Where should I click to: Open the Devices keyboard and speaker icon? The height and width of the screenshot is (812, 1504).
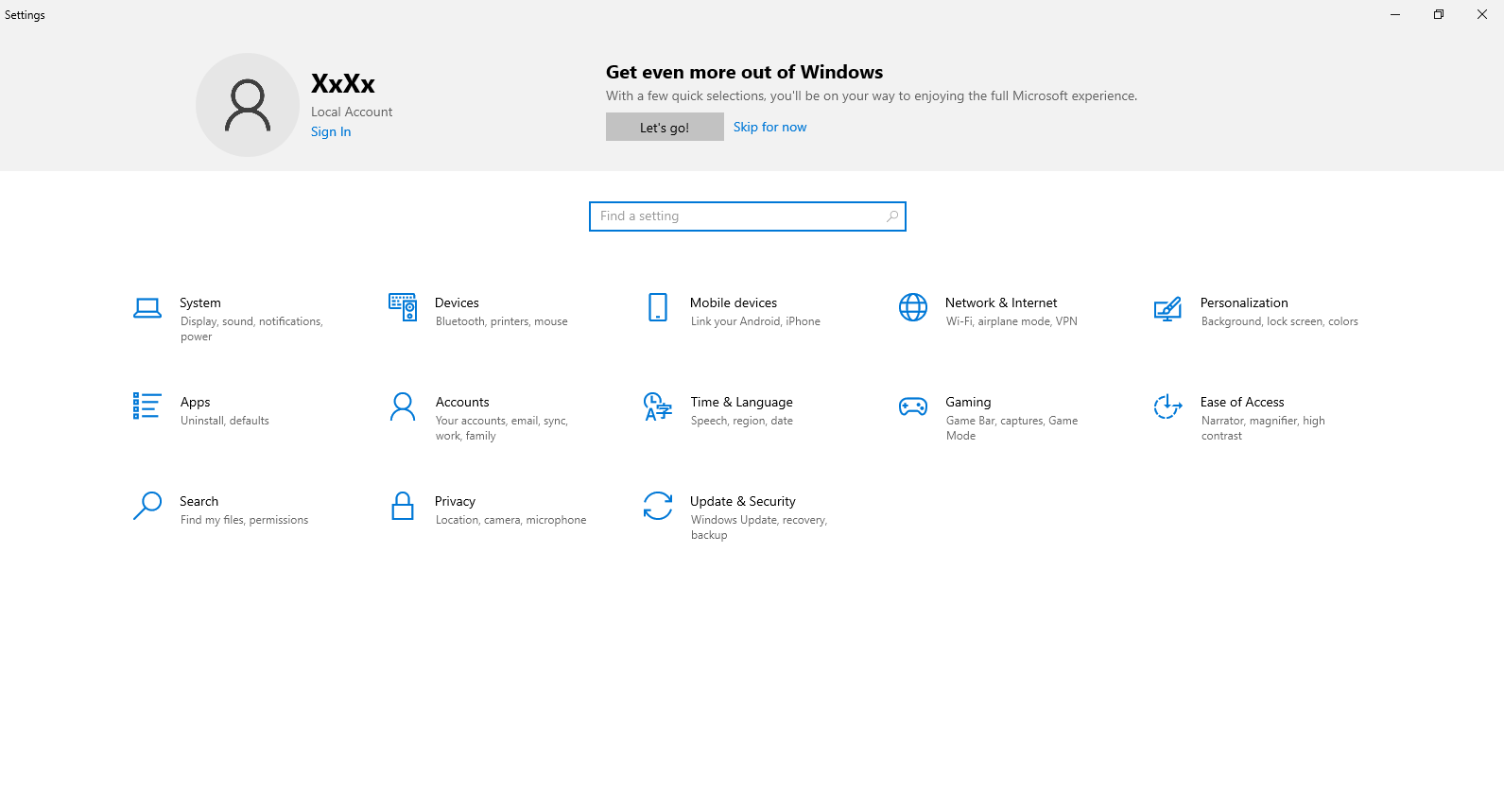[403, 307]
